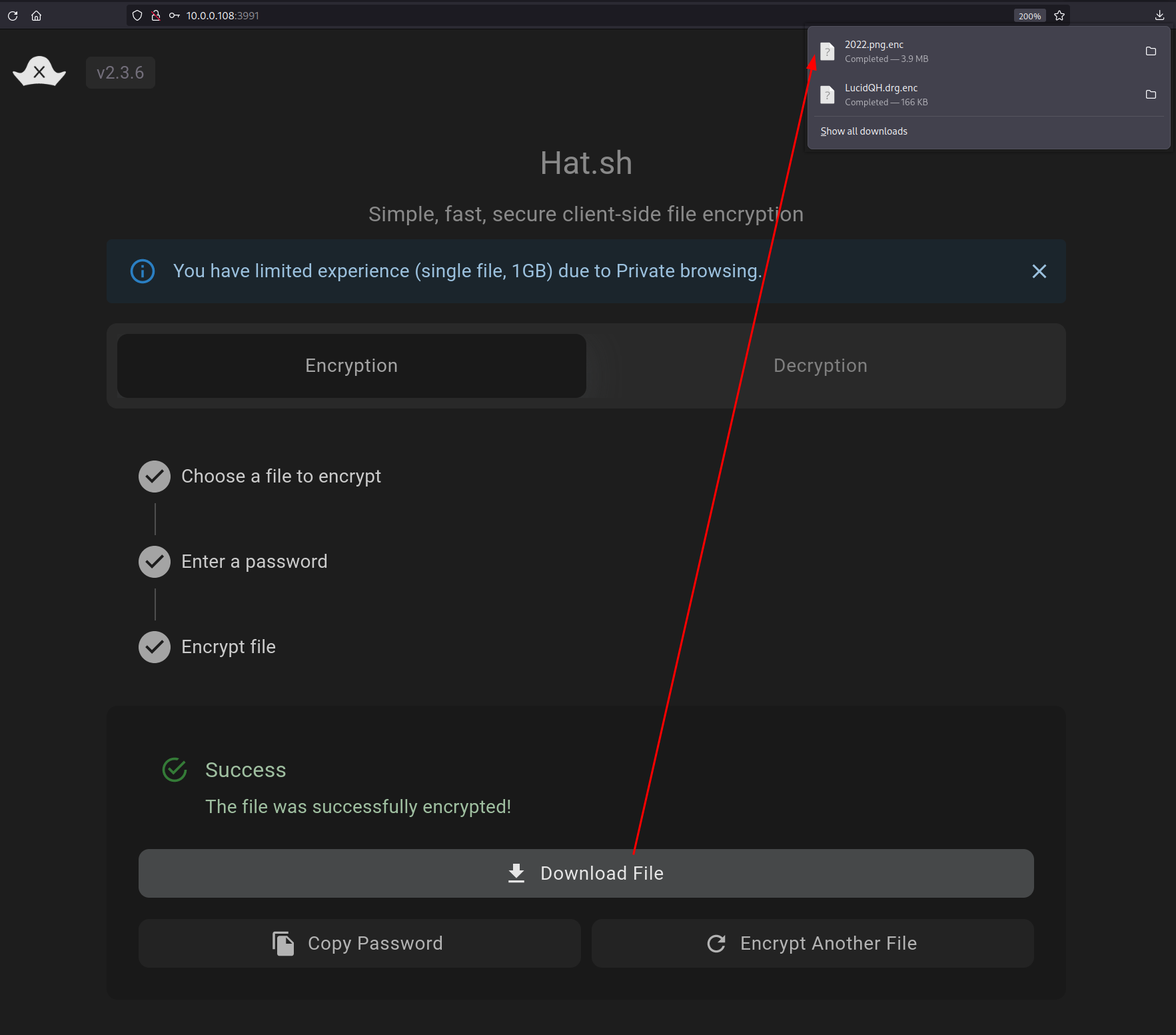This screenshot has height=1035, width=1176.
Task: Click the Choose a file to encrypt label
Action: tap(281, 477)
